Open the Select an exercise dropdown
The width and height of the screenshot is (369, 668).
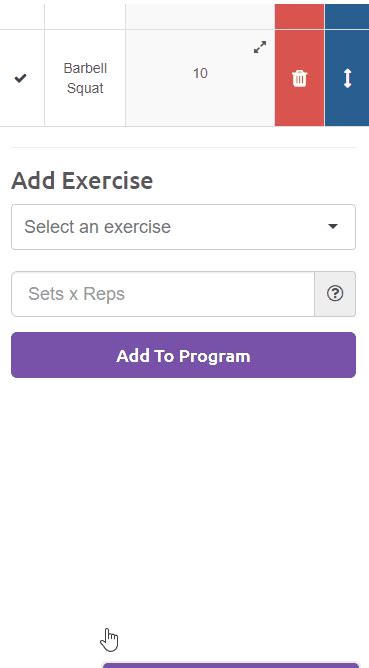click(183, 227)
